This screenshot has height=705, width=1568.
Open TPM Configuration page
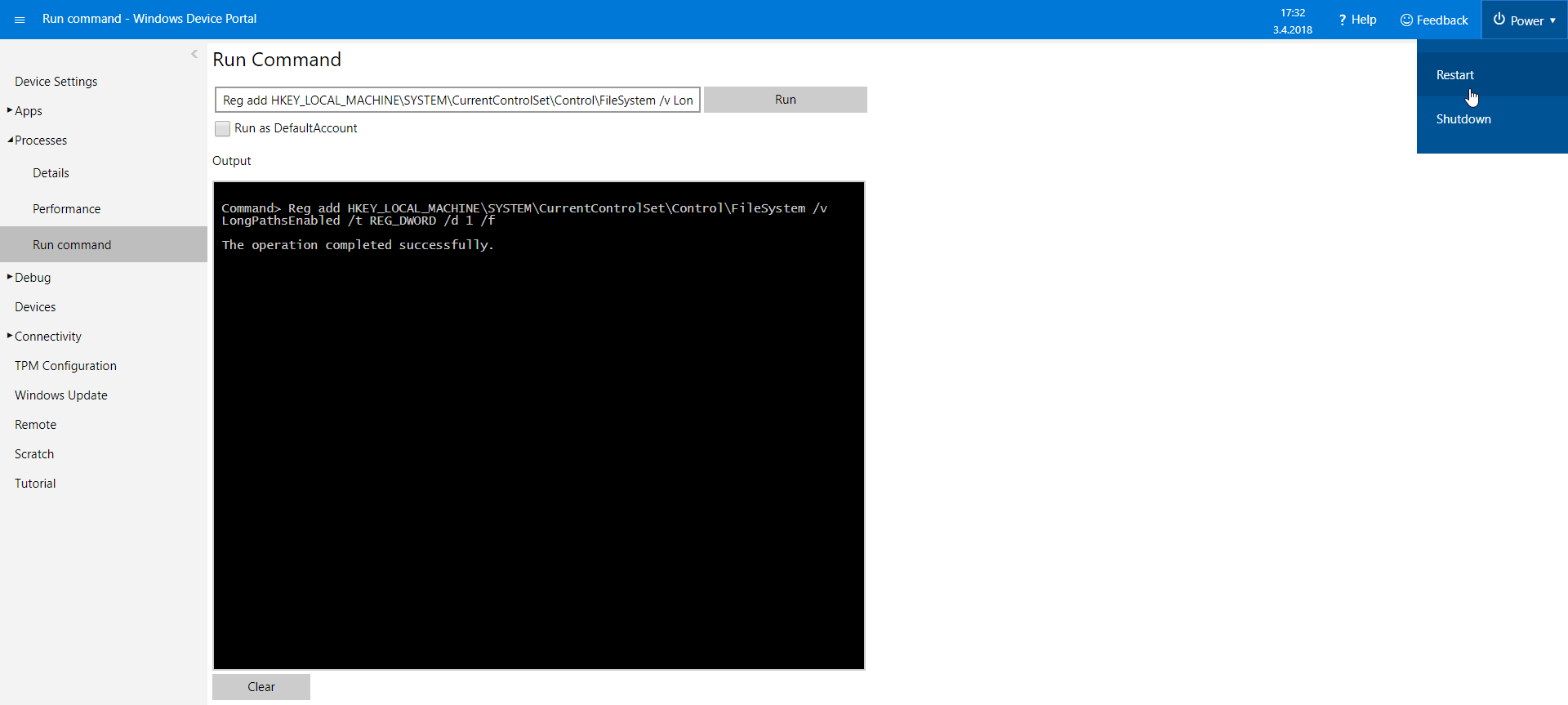(65, 366)
